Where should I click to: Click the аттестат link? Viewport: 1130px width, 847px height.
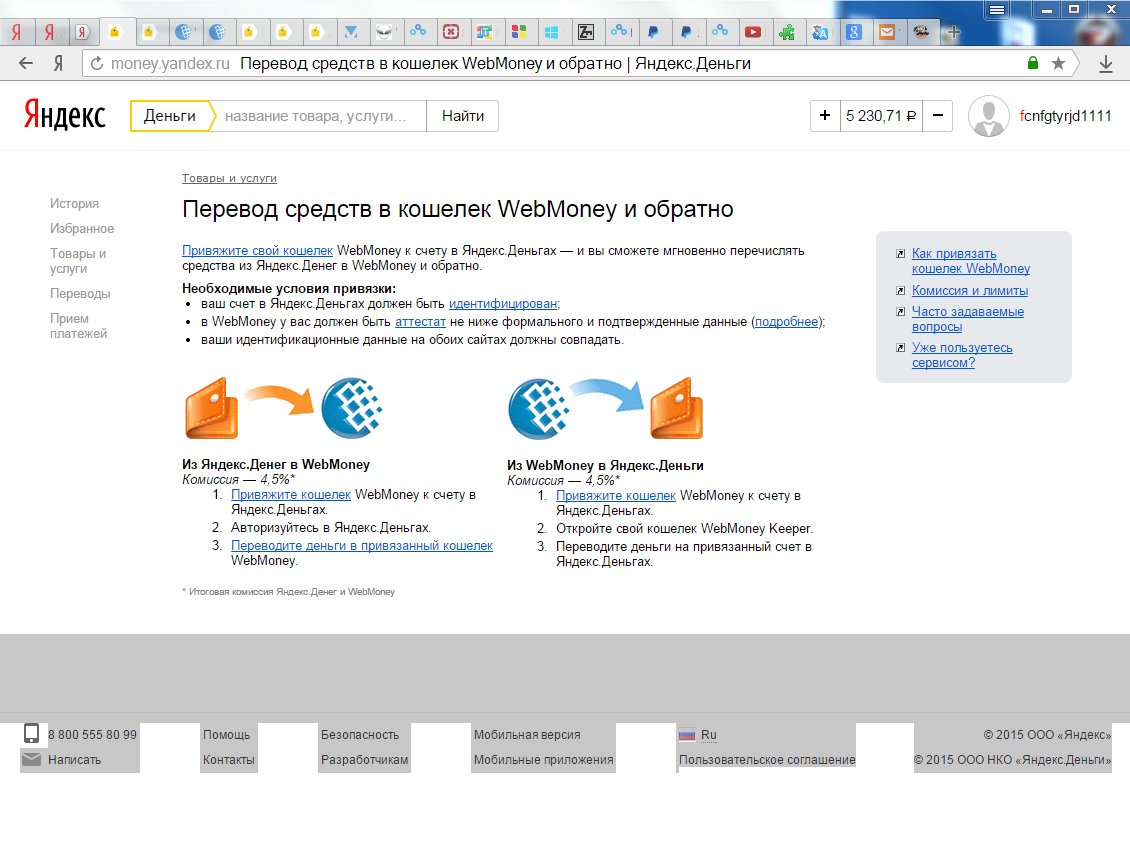point(420,321)
